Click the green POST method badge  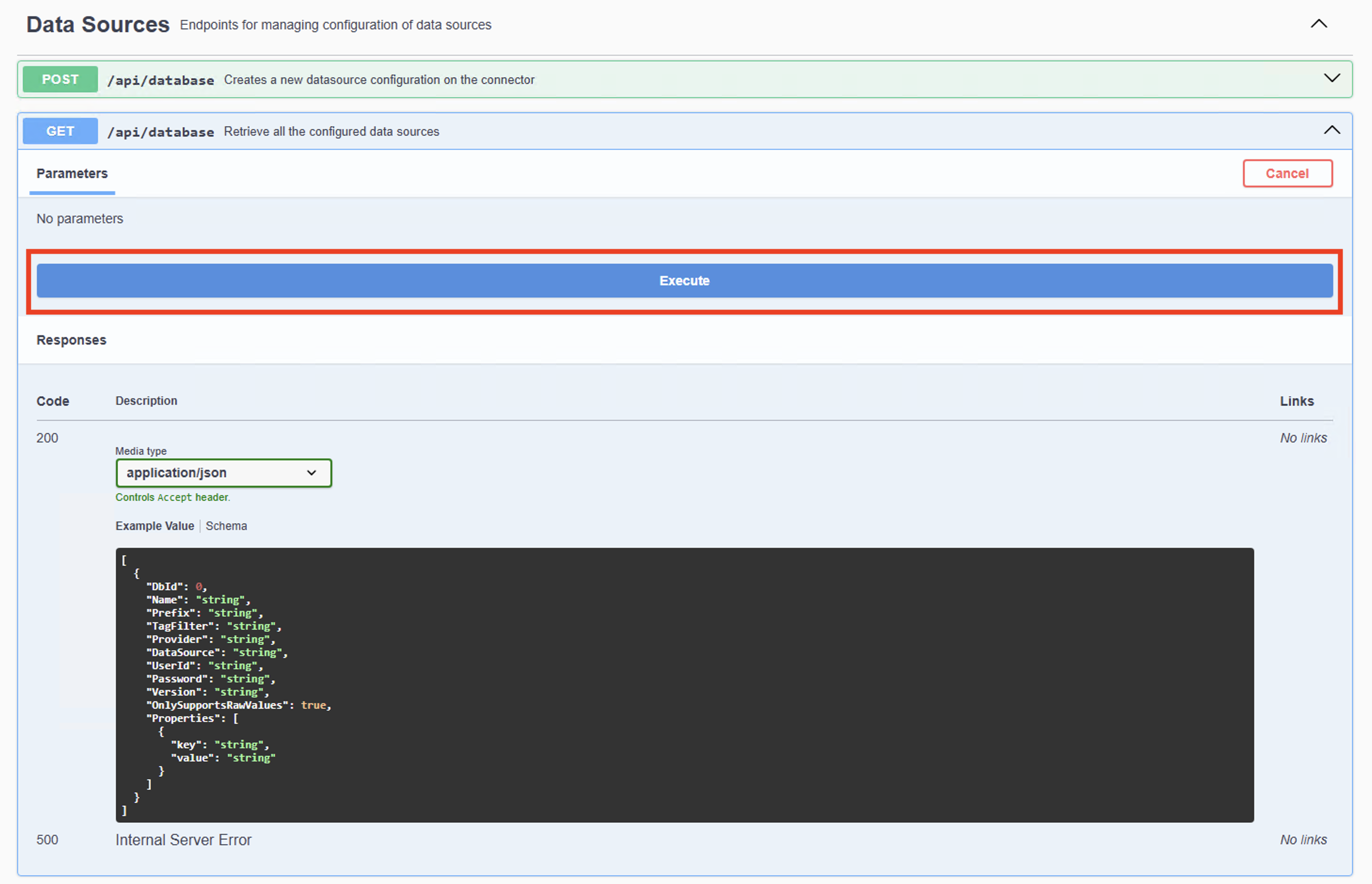pyautogui.click(x=60, y=79)
